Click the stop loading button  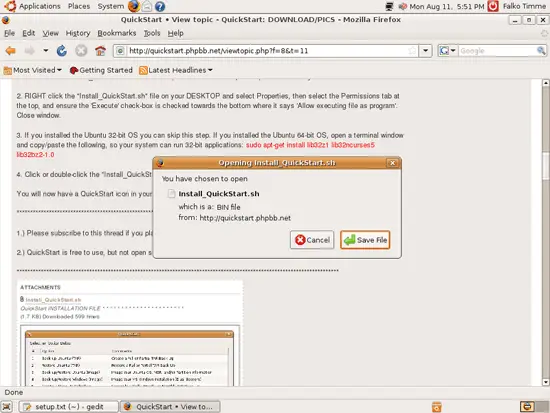point(81,51)
